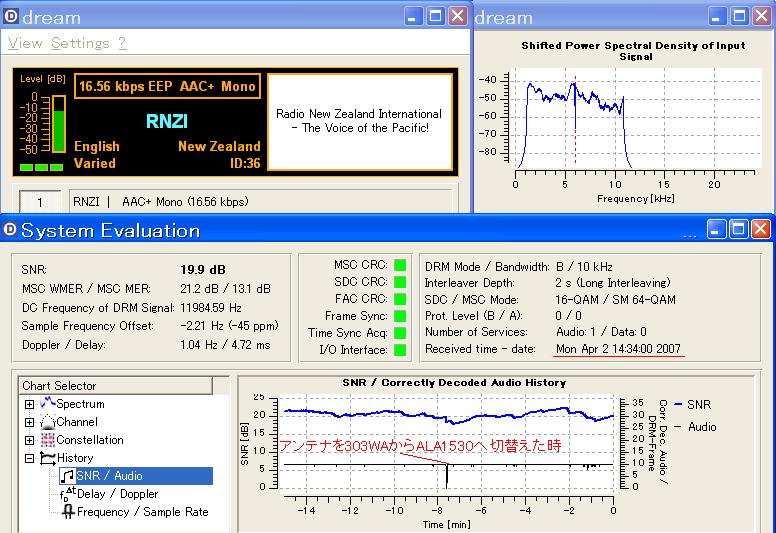Click the System Evaluation title bar icon
The height and width of the screenshot is (533, 776).
click(x=10, y=229)
